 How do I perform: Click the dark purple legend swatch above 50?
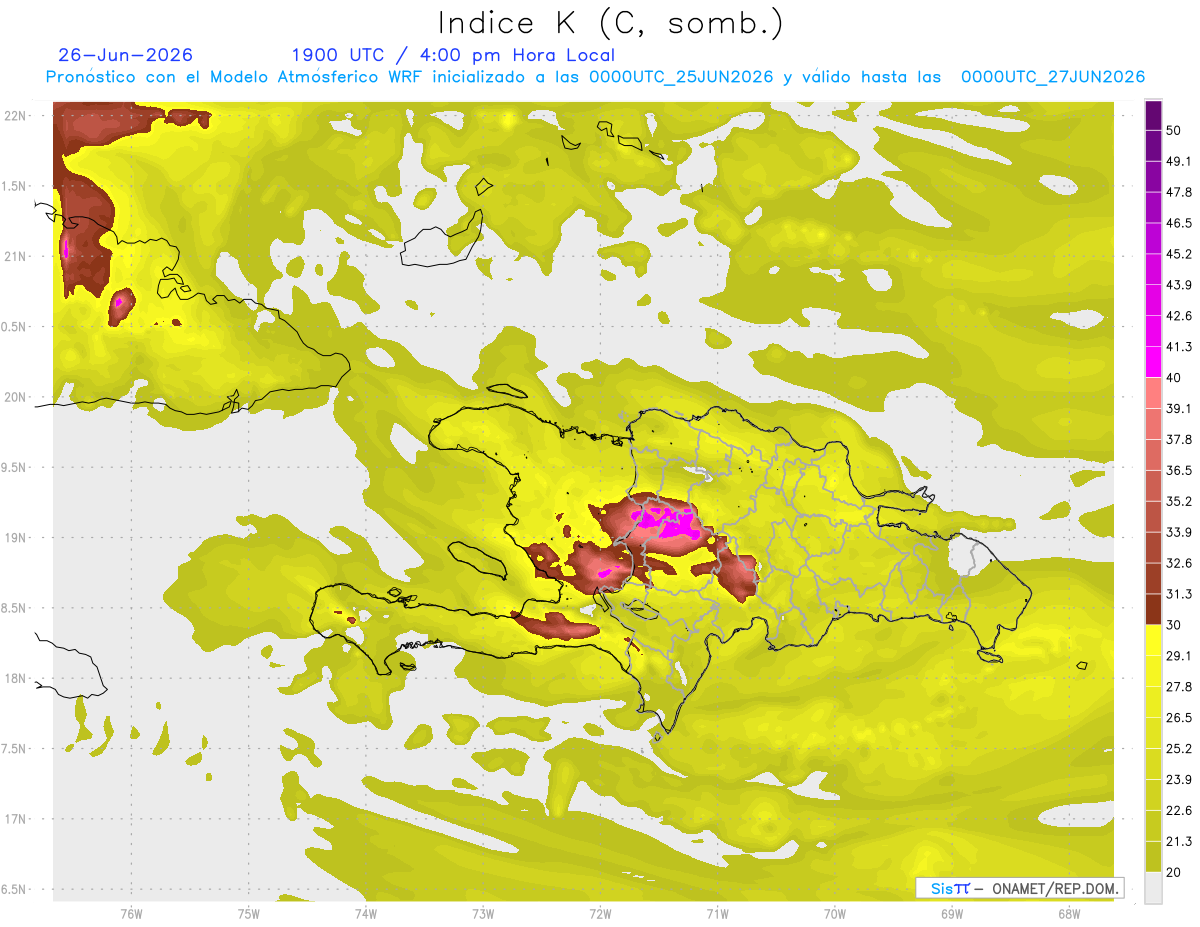1153,115
